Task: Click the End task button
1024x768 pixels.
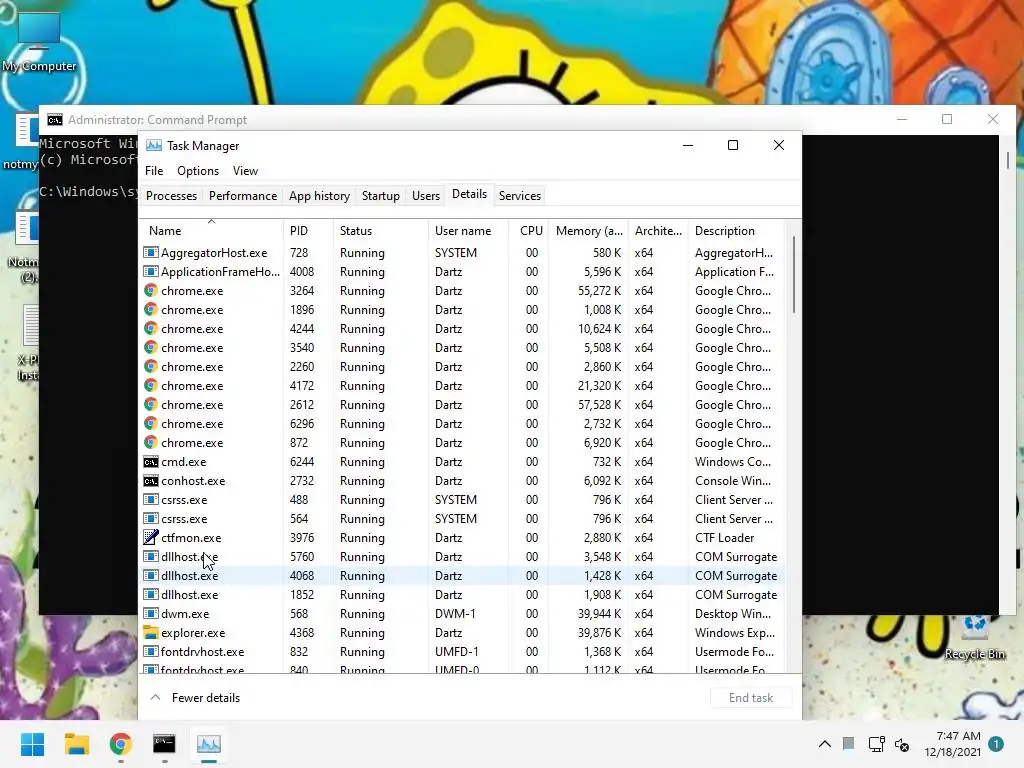Action: tap(751, 697)
